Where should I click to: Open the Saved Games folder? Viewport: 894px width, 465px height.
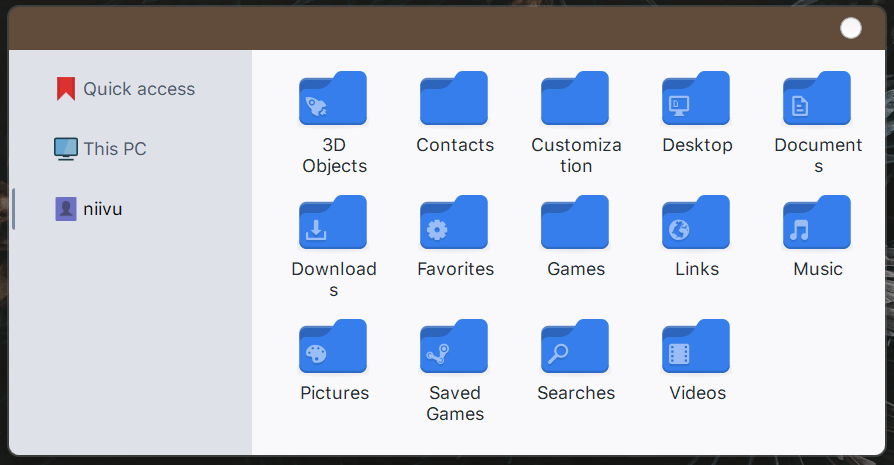tap(455, 348)
